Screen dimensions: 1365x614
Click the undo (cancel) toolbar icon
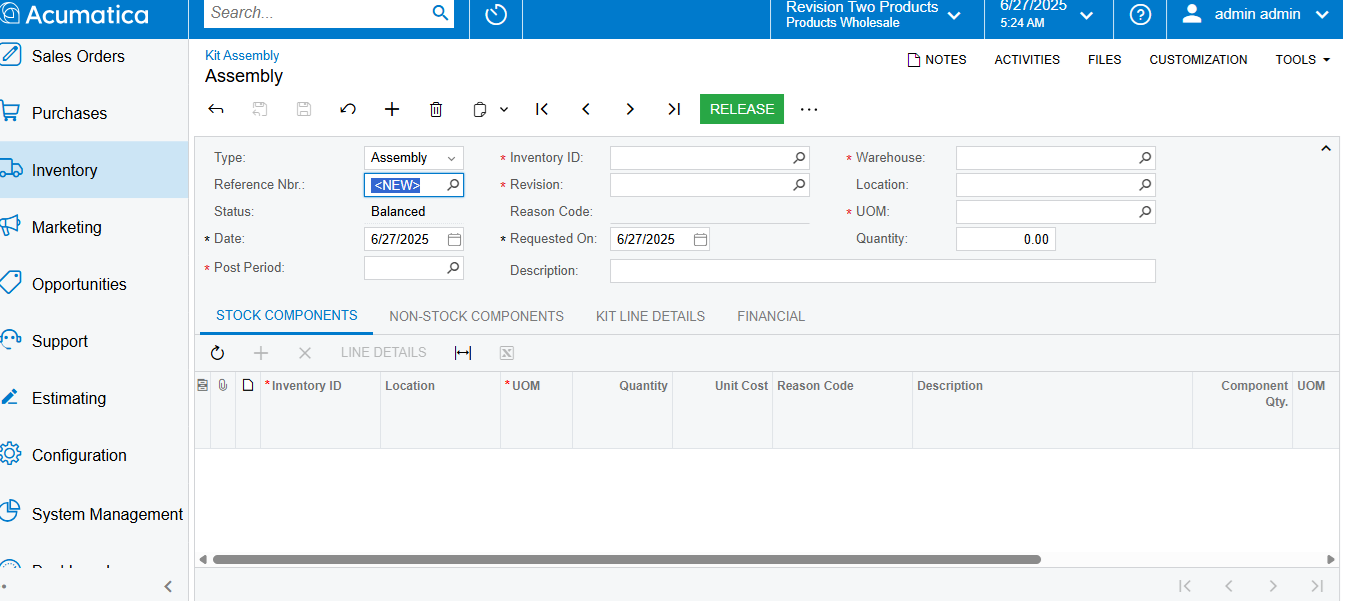pos(348,109)
